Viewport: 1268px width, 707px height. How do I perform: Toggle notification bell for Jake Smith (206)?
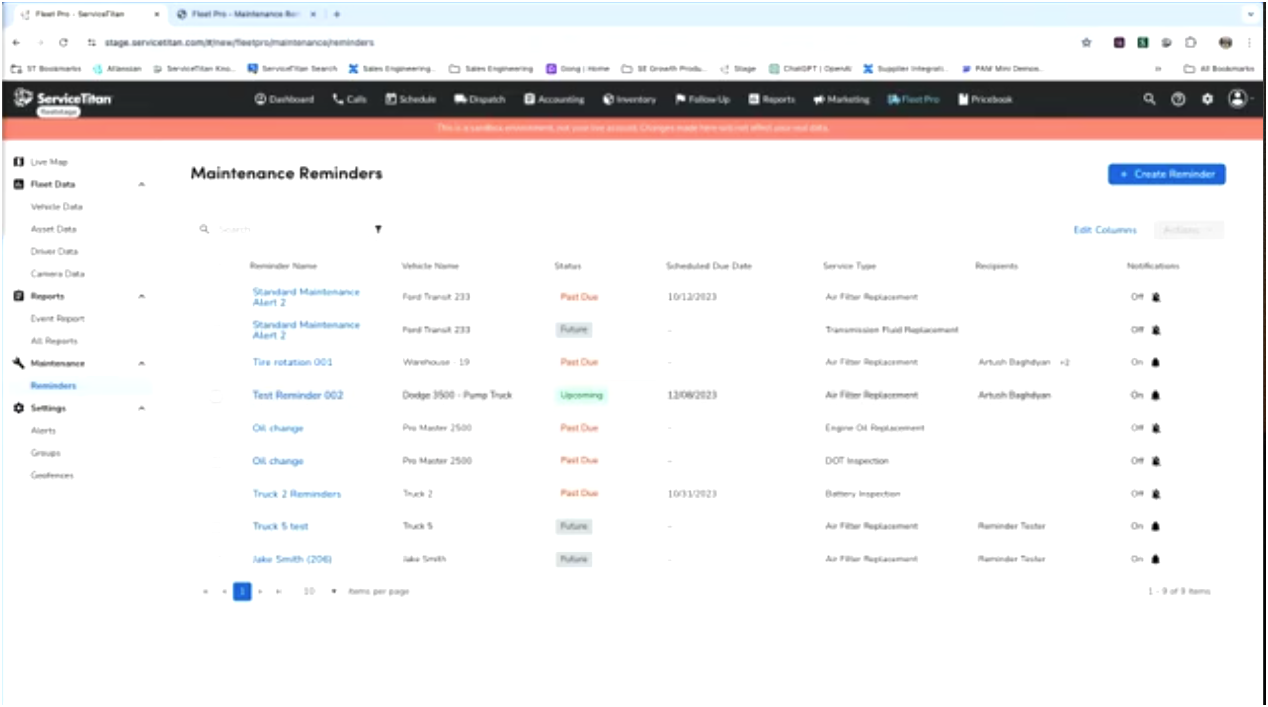click(x=1156, y=559)
